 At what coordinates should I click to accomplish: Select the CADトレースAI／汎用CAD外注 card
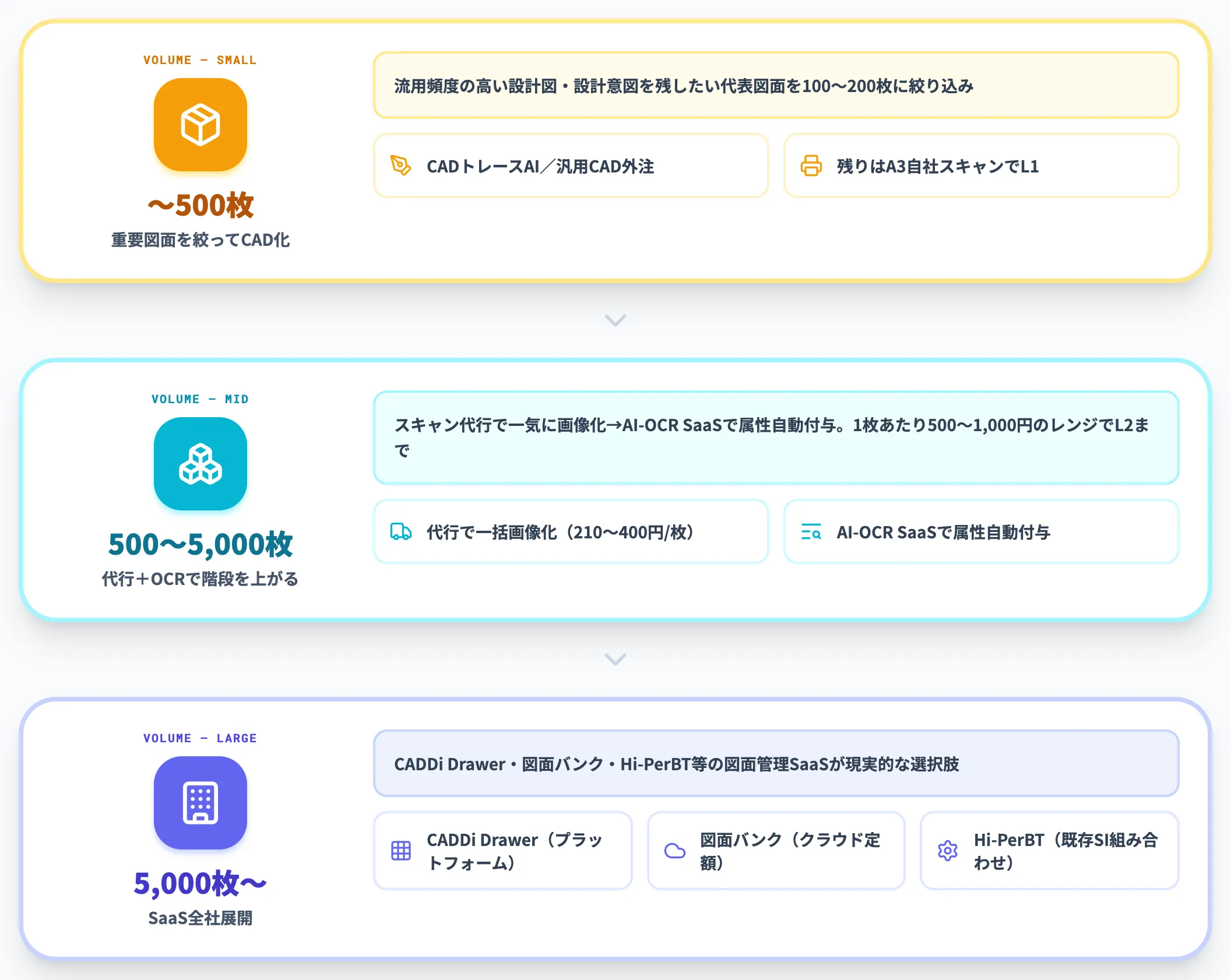click(x=571, y=166)
